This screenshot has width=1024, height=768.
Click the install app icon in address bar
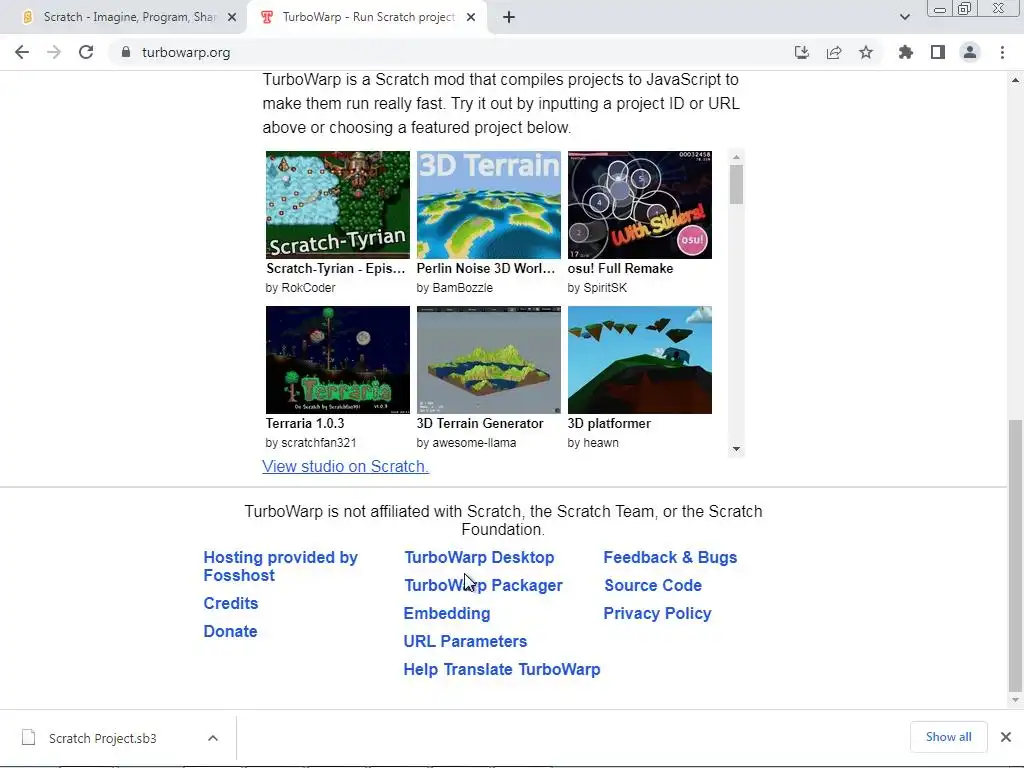coord(801,52)
